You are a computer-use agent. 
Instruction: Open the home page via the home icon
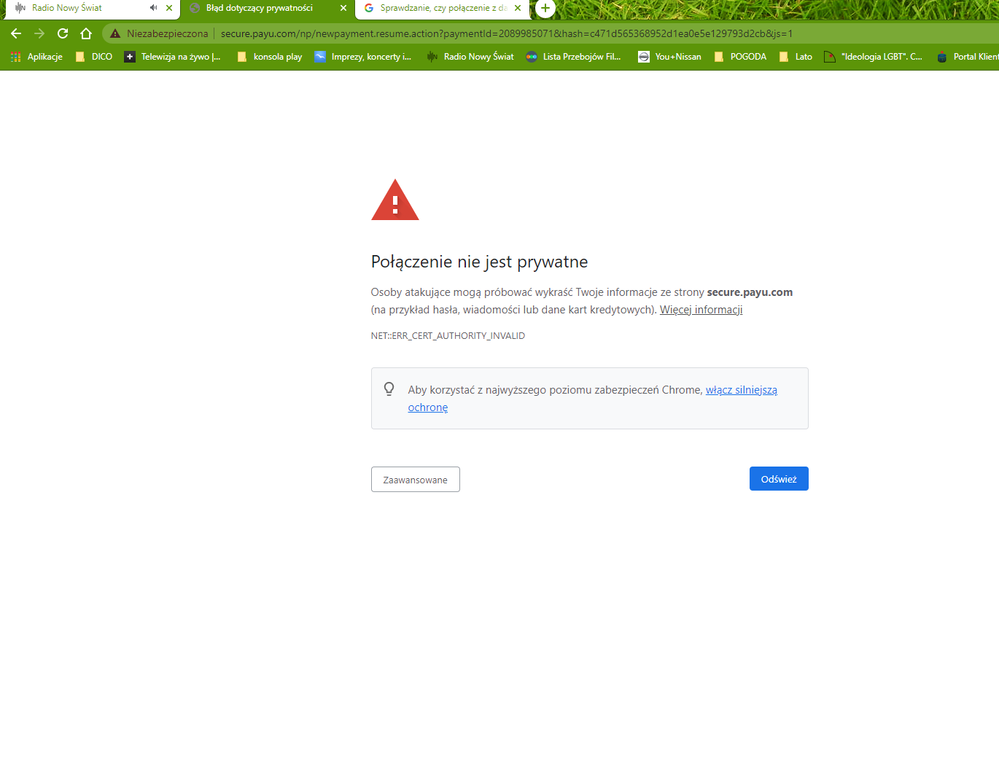click(x=87, y=32)
